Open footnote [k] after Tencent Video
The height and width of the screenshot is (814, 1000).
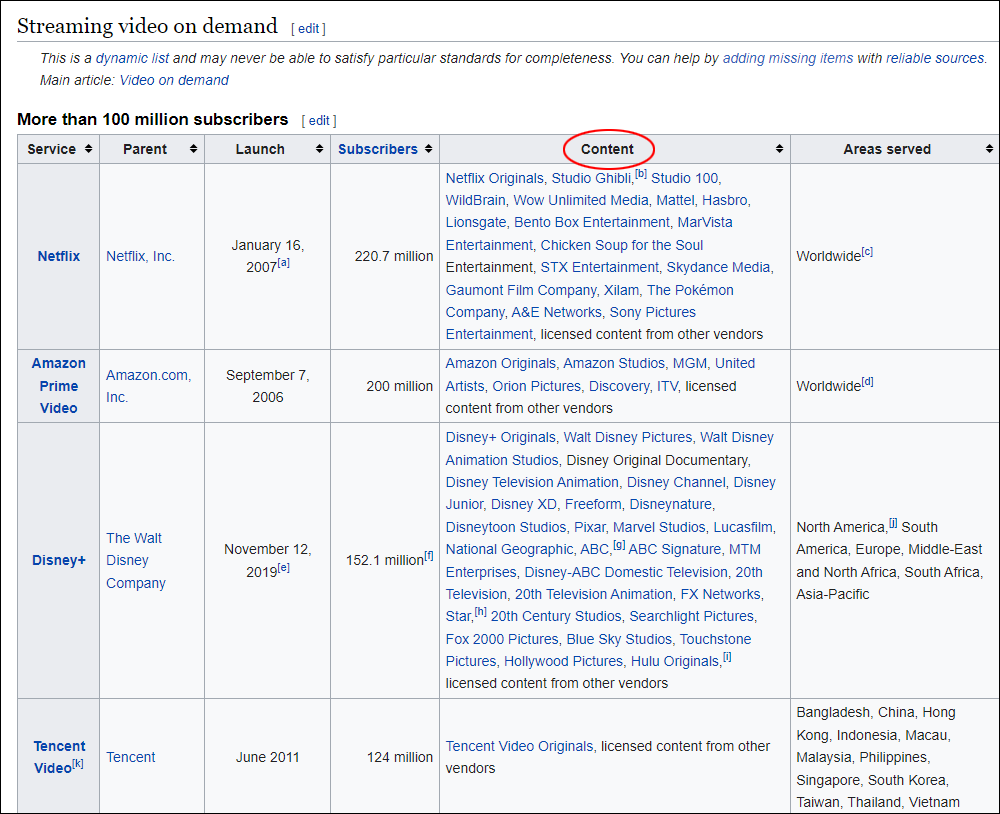click(x=78, y=763)
